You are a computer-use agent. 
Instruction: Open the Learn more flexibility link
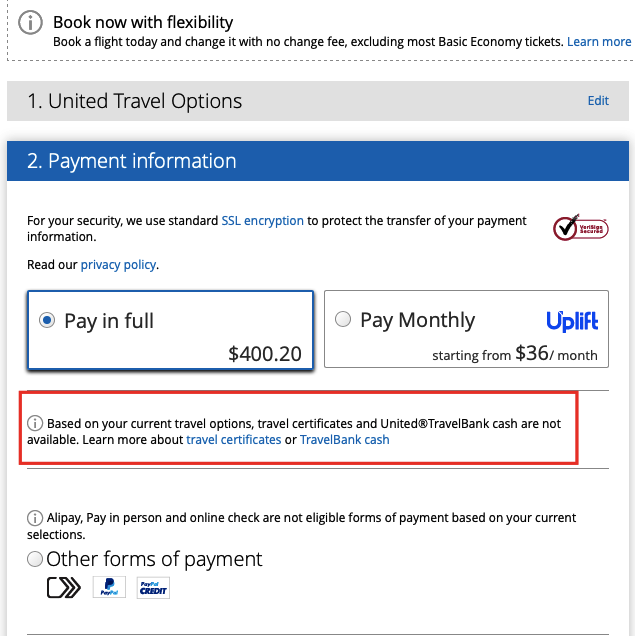coord(599,42)
